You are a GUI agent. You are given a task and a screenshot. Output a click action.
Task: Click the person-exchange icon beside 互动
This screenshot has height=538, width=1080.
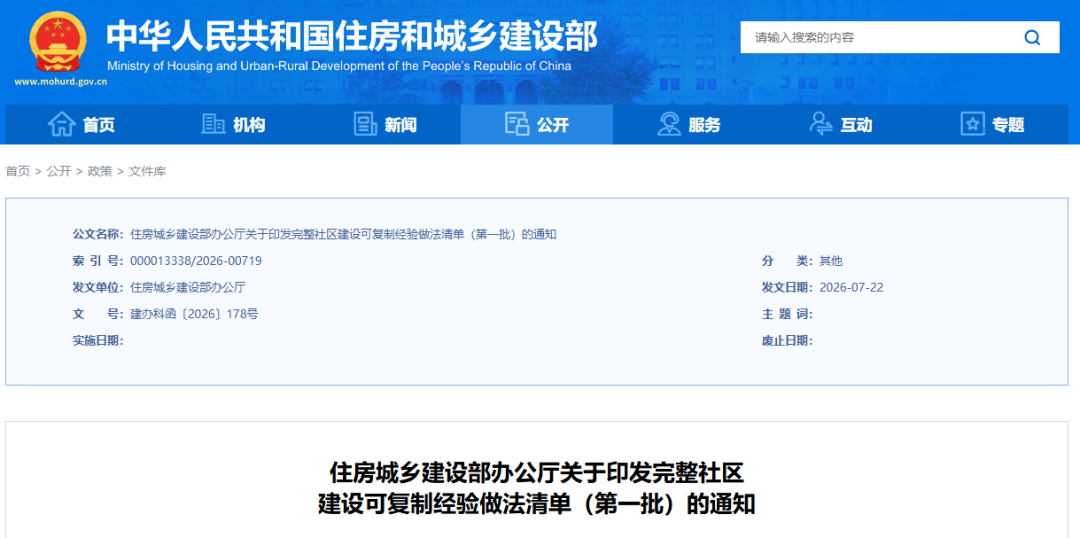coord(821,125)
